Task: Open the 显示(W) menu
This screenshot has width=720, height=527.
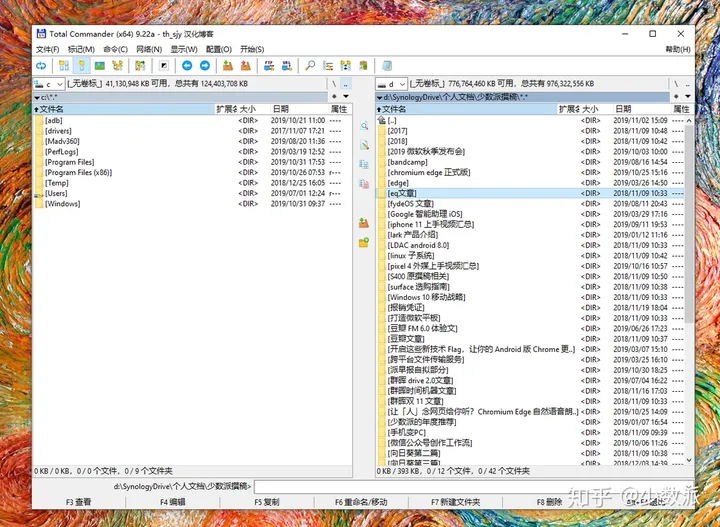Action: (184, 49)
